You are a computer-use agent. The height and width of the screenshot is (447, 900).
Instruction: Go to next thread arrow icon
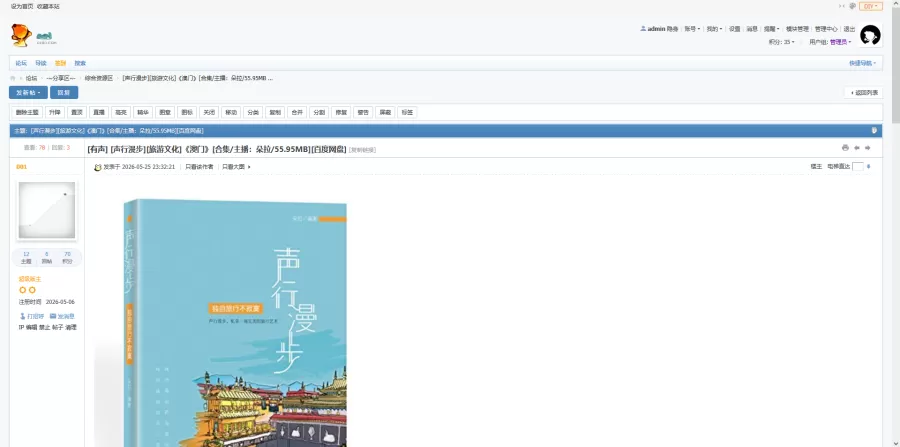(x=867, y=148)
